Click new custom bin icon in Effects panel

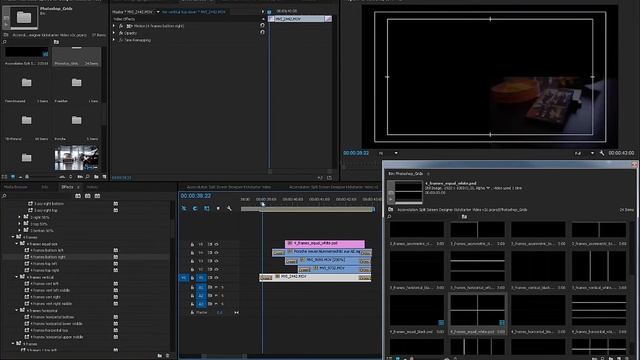click(x=160, y=356)
